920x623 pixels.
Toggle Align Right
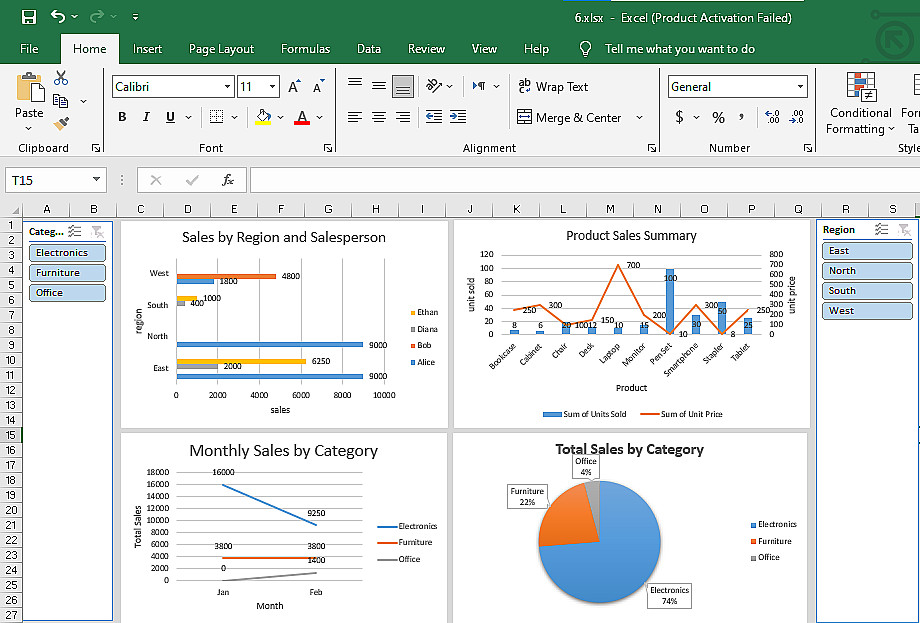click(x=402, y=117)
